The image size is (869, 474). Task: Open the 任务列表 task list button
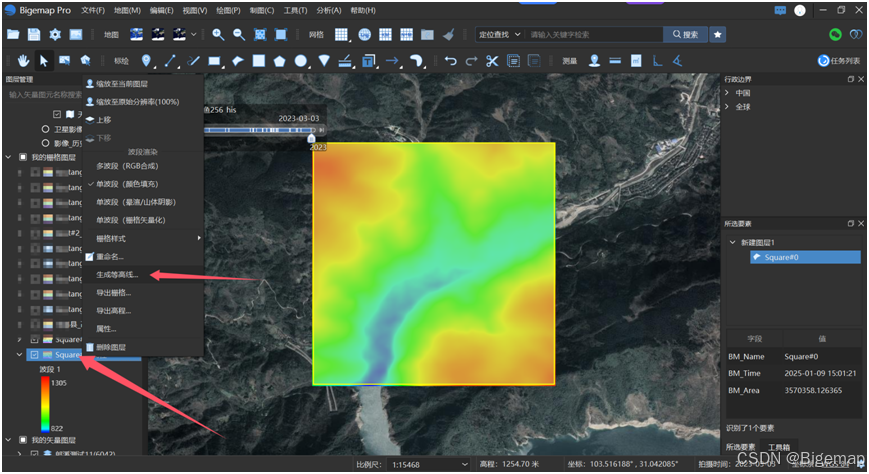click(839, 60)
